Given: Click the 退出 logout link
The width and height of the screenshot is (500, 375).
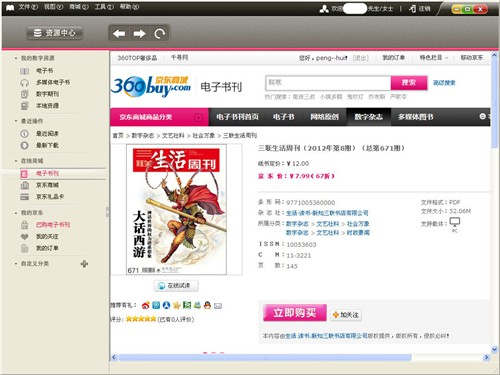Looking at the screenshot, I should pos(361,58).
